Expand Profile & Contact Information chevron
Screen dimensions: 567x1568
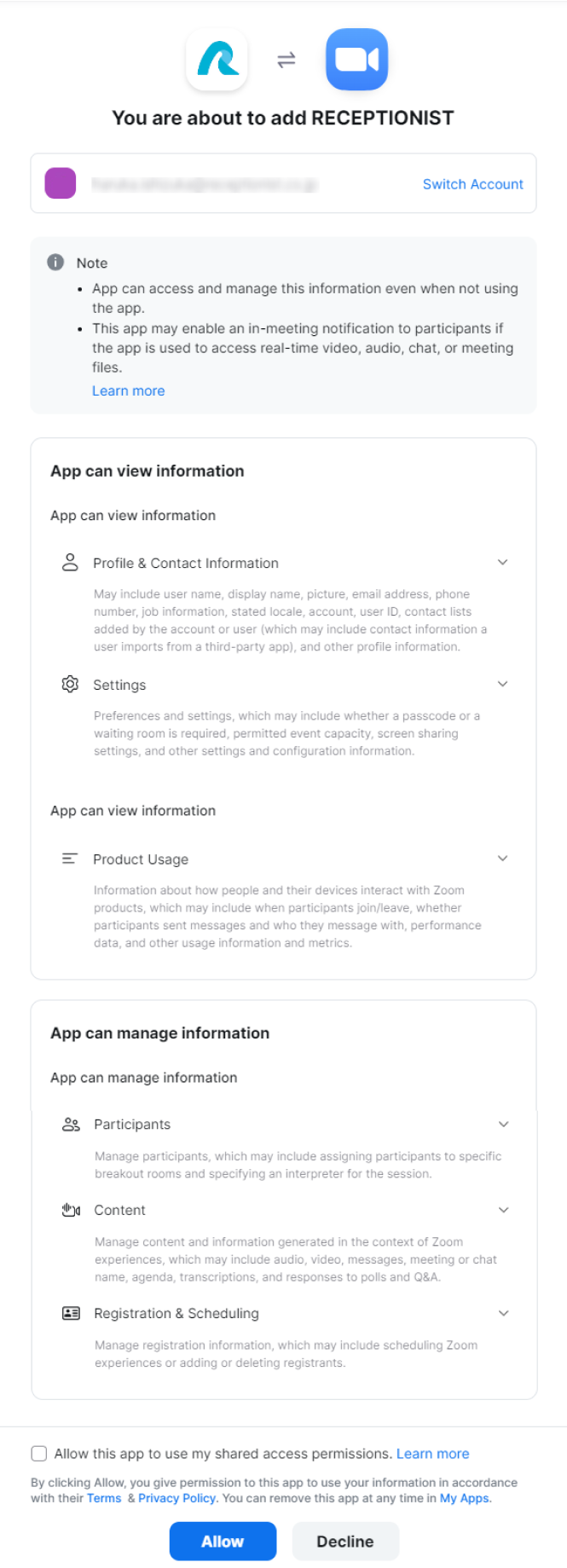(503, 563)
